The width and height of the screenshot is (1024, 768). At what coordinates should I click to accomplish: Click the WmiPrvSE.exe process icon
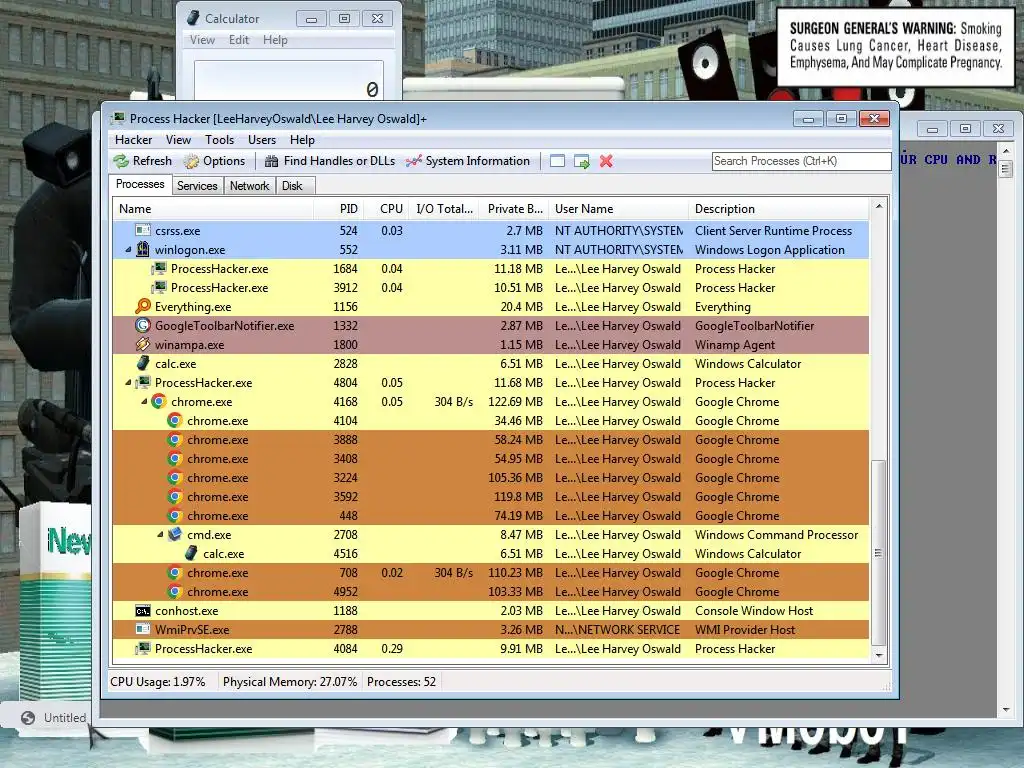(142, 630)
